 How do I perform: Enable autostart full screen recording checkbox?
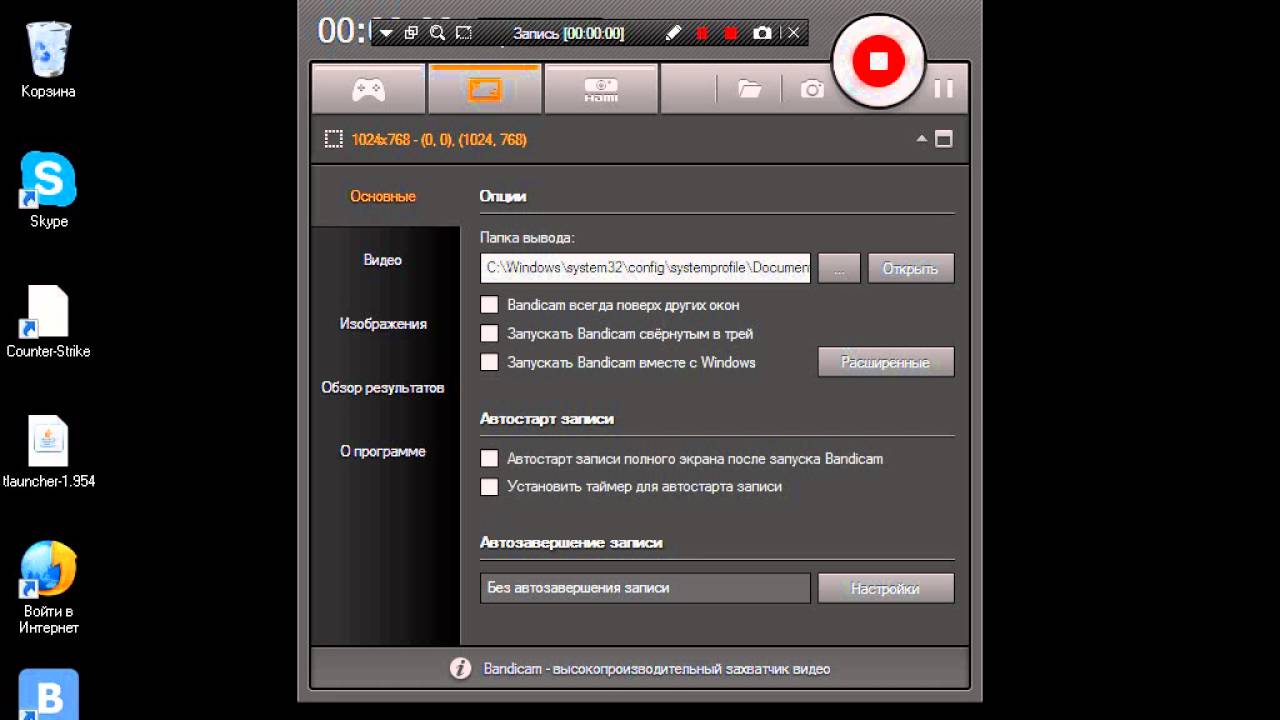(489, 459)
